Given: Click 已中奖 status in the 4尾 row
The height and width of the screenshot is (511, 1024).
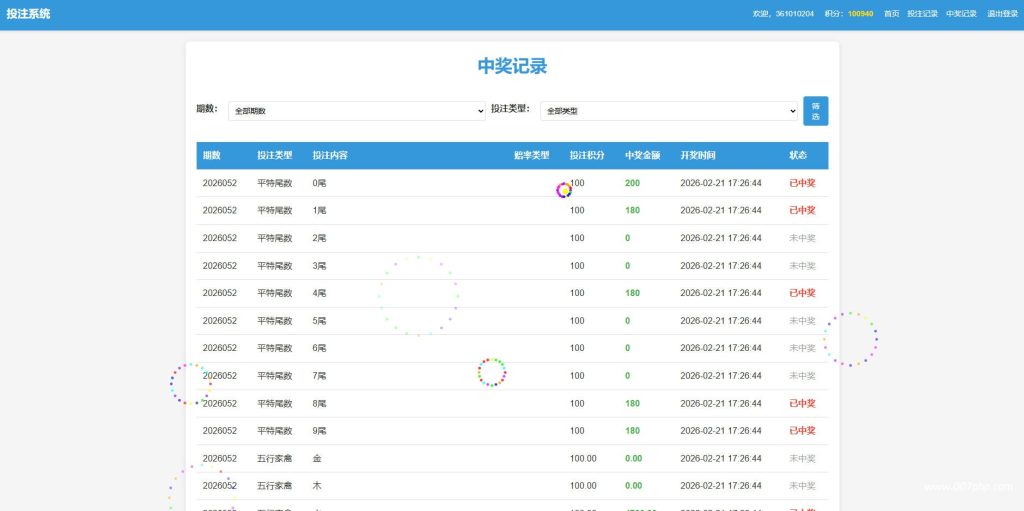Looking at the screenshot, I should [802, 293].
